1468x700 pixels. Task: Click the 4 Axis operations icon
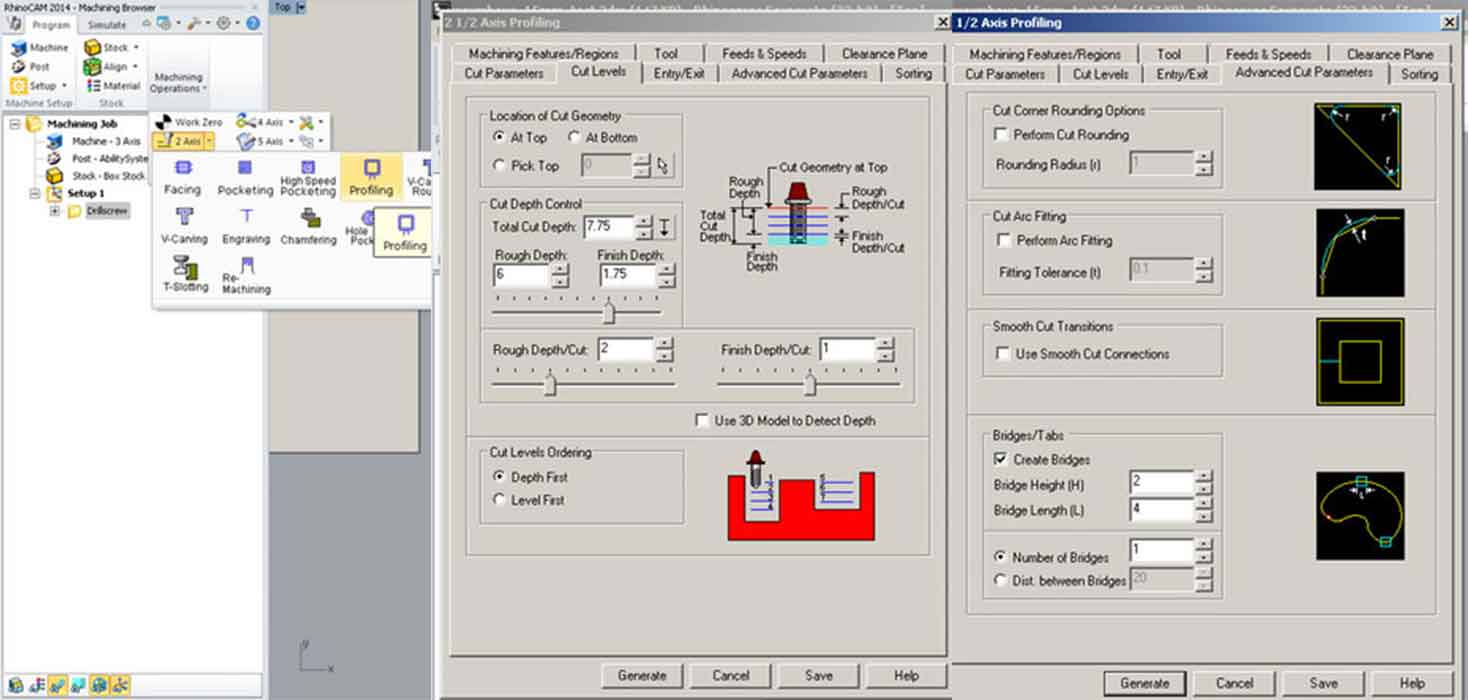[245, 121]
